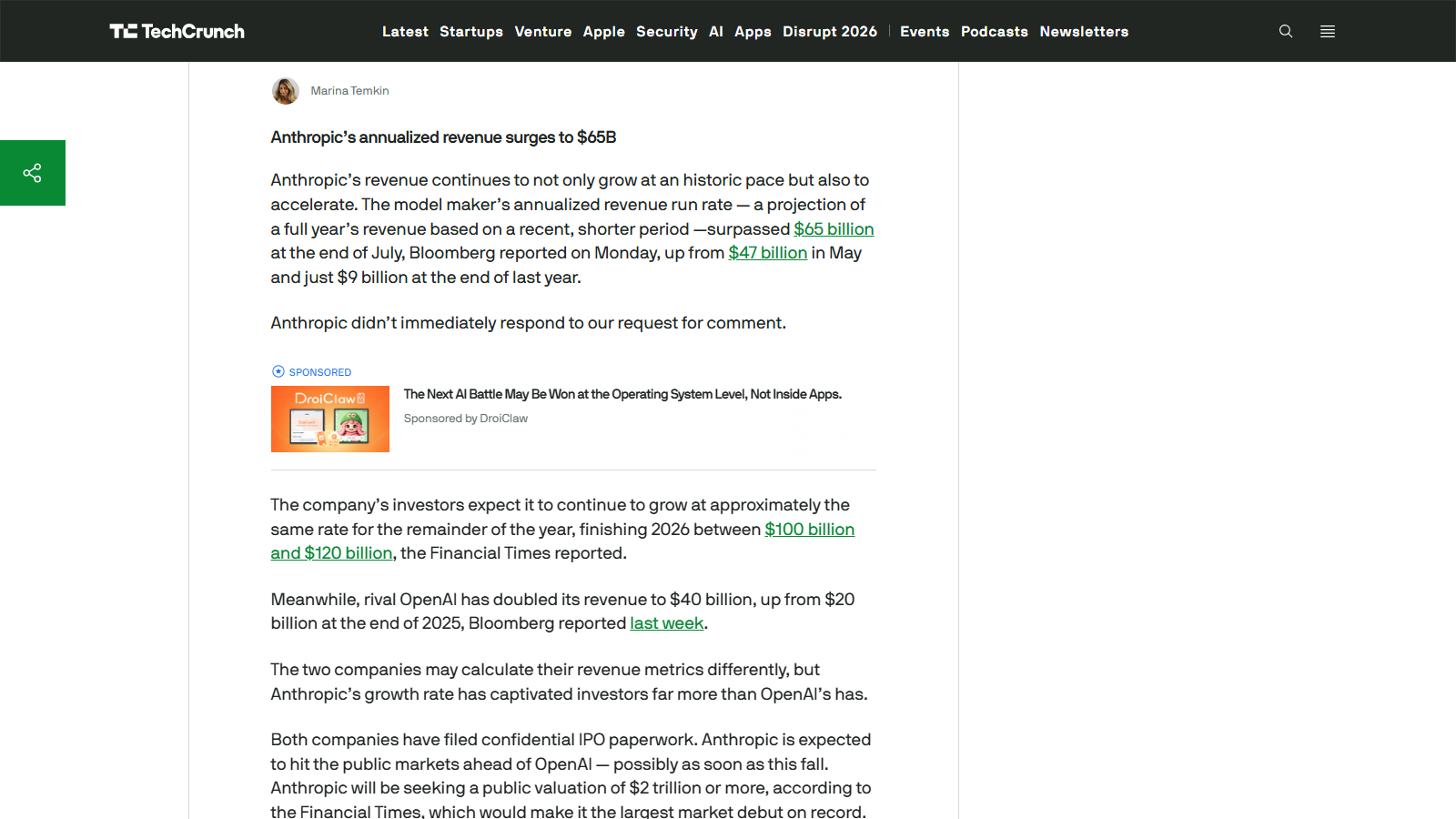Go to the Newsletters page

[1084, 31]
